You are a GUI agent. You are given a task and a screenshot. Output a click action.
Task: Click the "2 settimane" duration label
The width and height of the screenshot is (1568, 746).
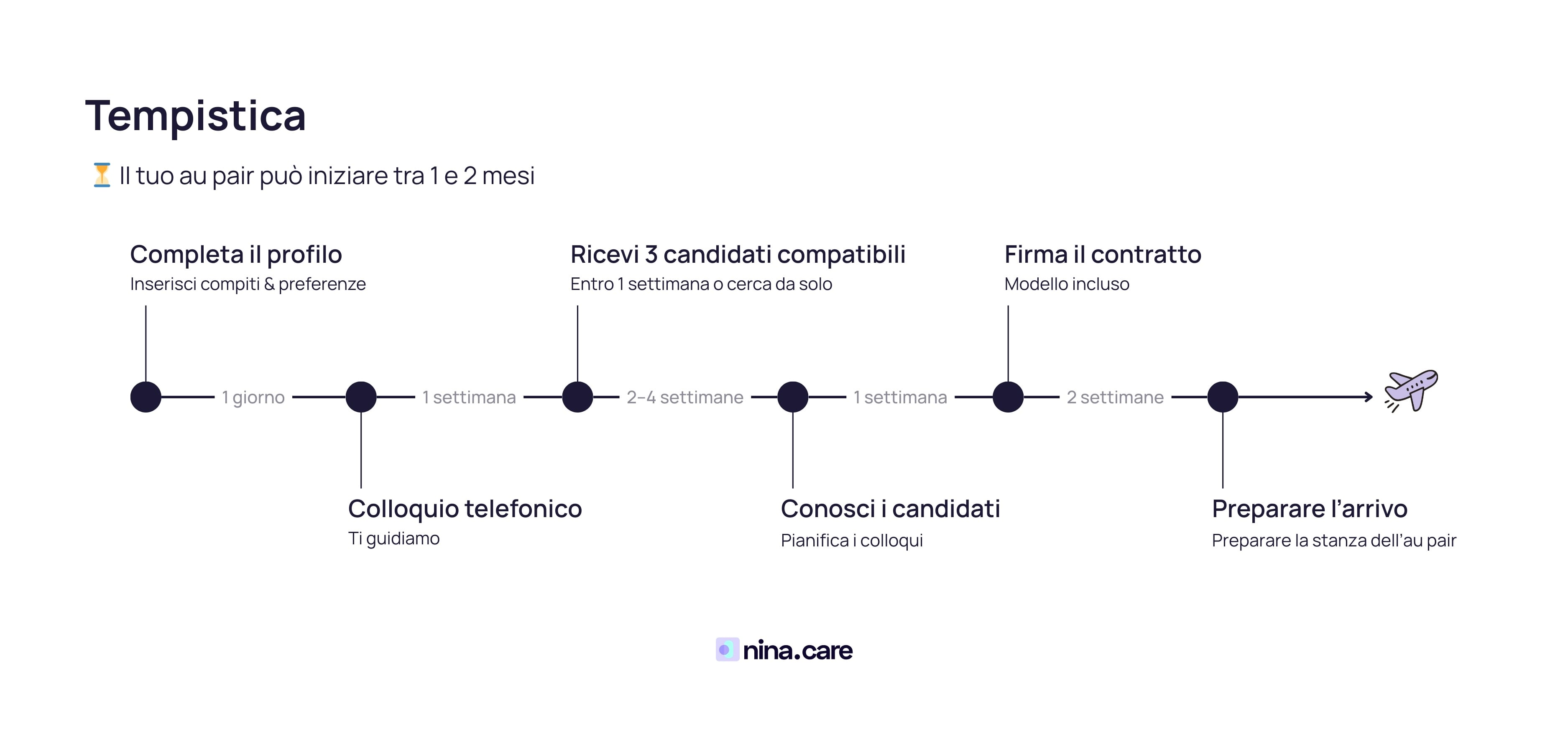1115,397
